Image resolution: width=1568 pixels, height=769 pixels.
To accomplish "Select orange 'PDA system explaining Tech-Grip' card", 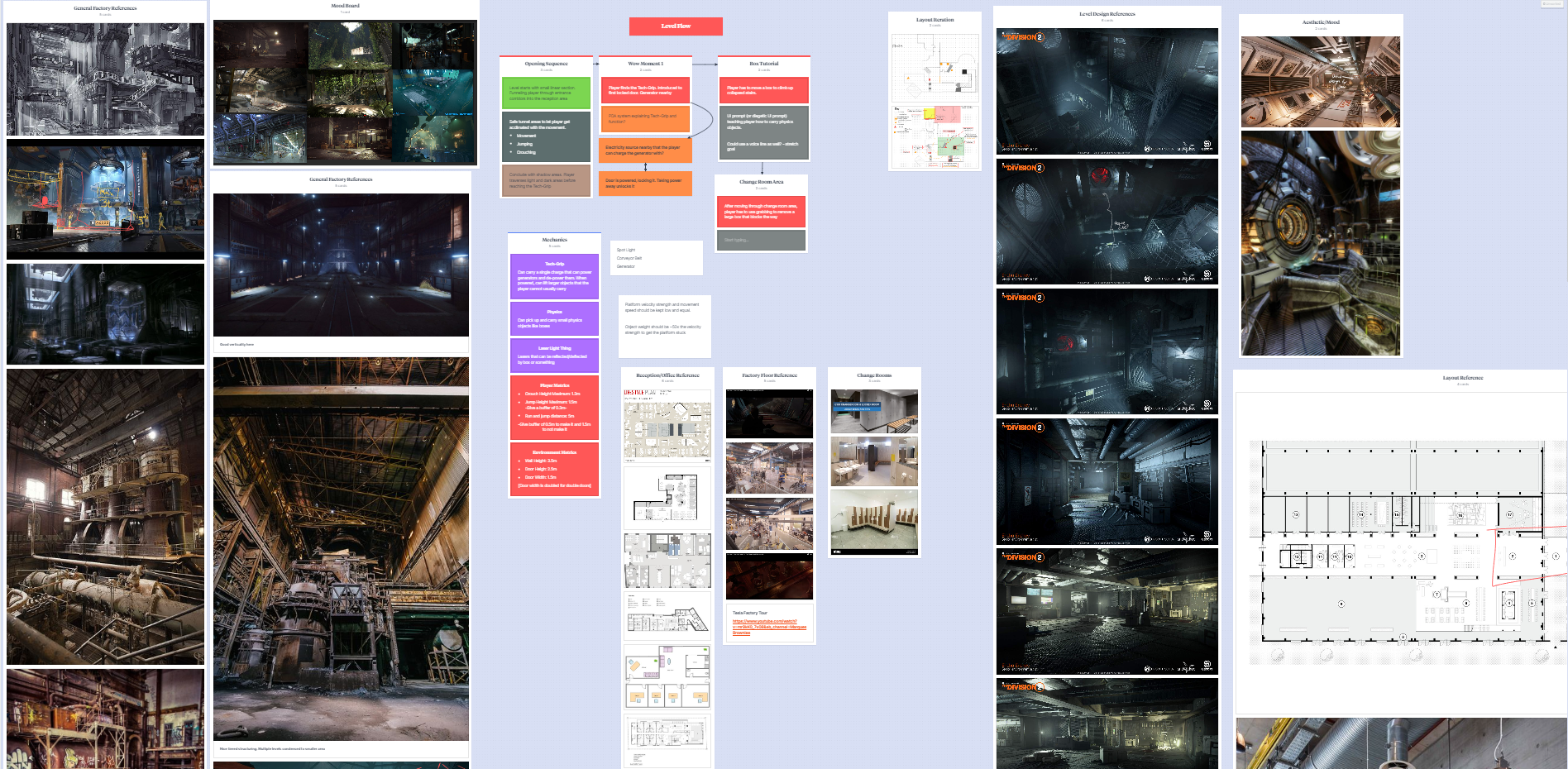I will point(645,119).
